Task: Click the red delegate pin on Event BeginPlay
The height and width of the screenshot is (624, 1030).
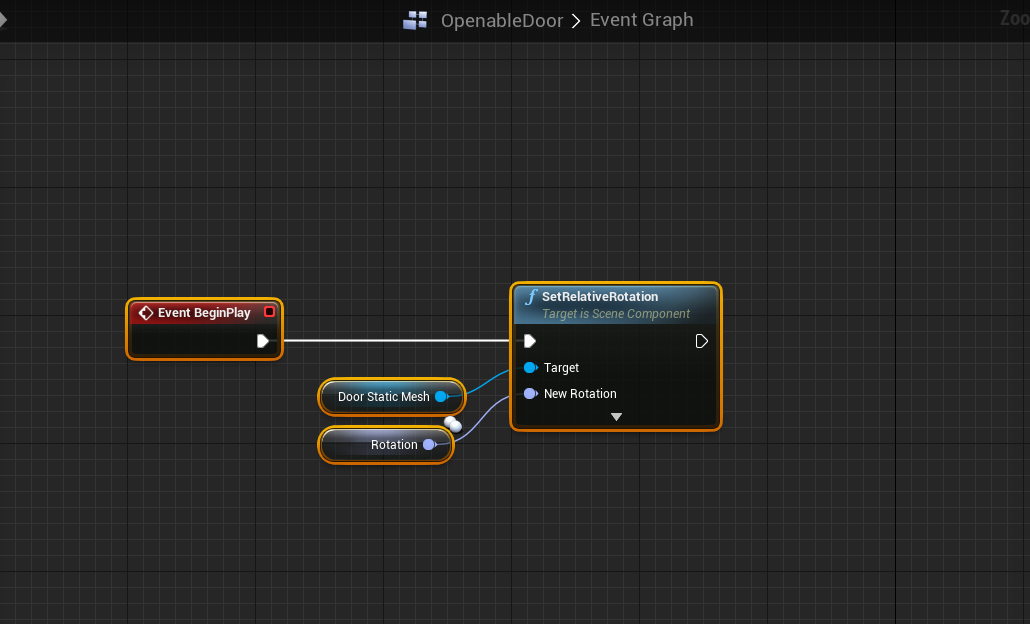Action: pos(269,312)
